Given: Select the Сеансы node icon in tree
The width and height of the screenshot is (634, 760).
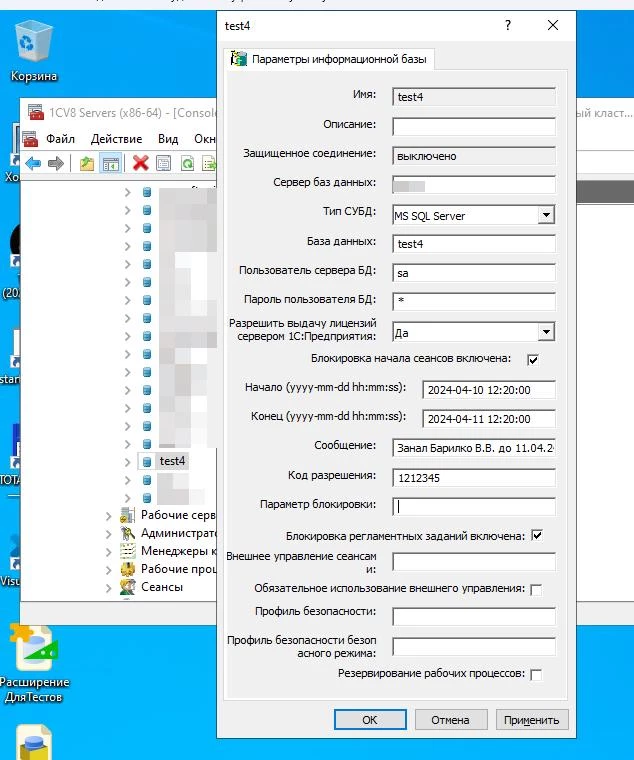Looking at the screenshot, I should point(128,587).
